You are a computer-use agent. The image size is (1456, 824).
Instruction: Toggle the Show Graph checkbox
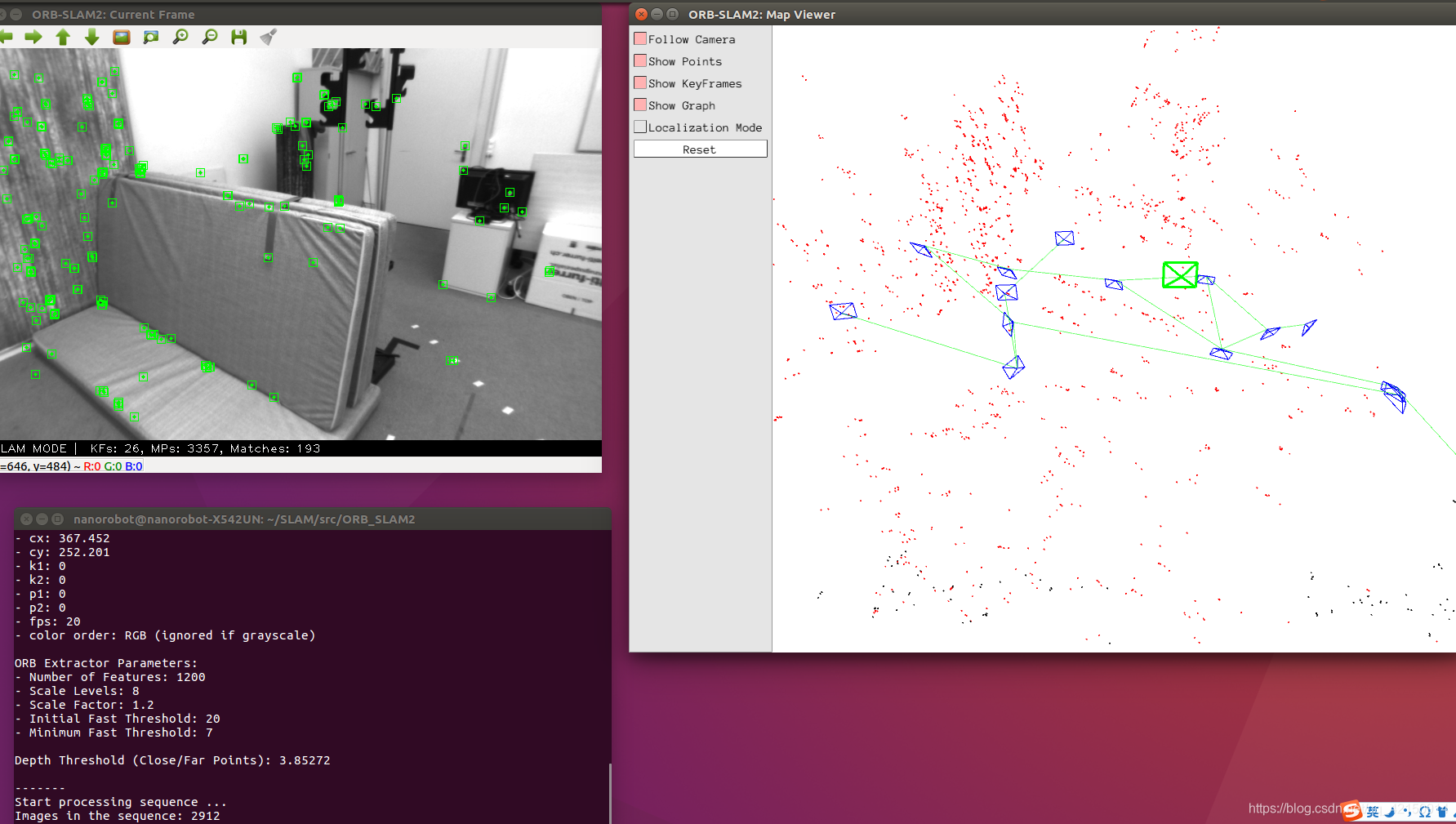pos(641,105)
